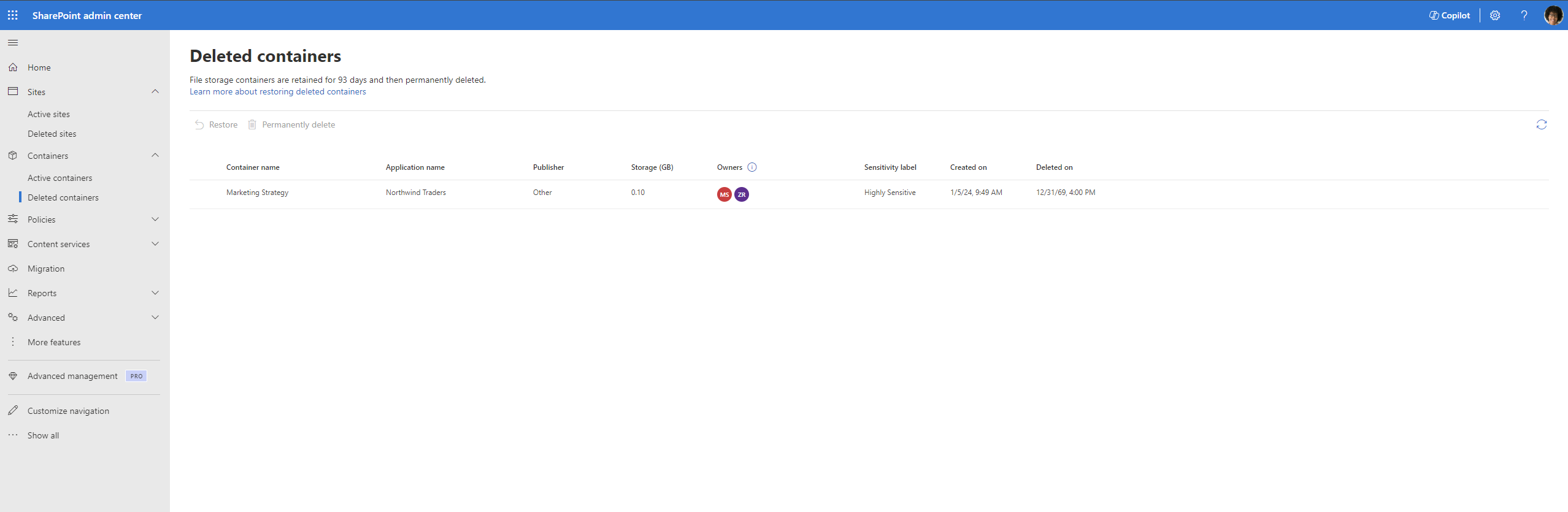Collapse the navigation hamburger menu
This screenshot has width=1568, height=512.
tap(13, 42)
